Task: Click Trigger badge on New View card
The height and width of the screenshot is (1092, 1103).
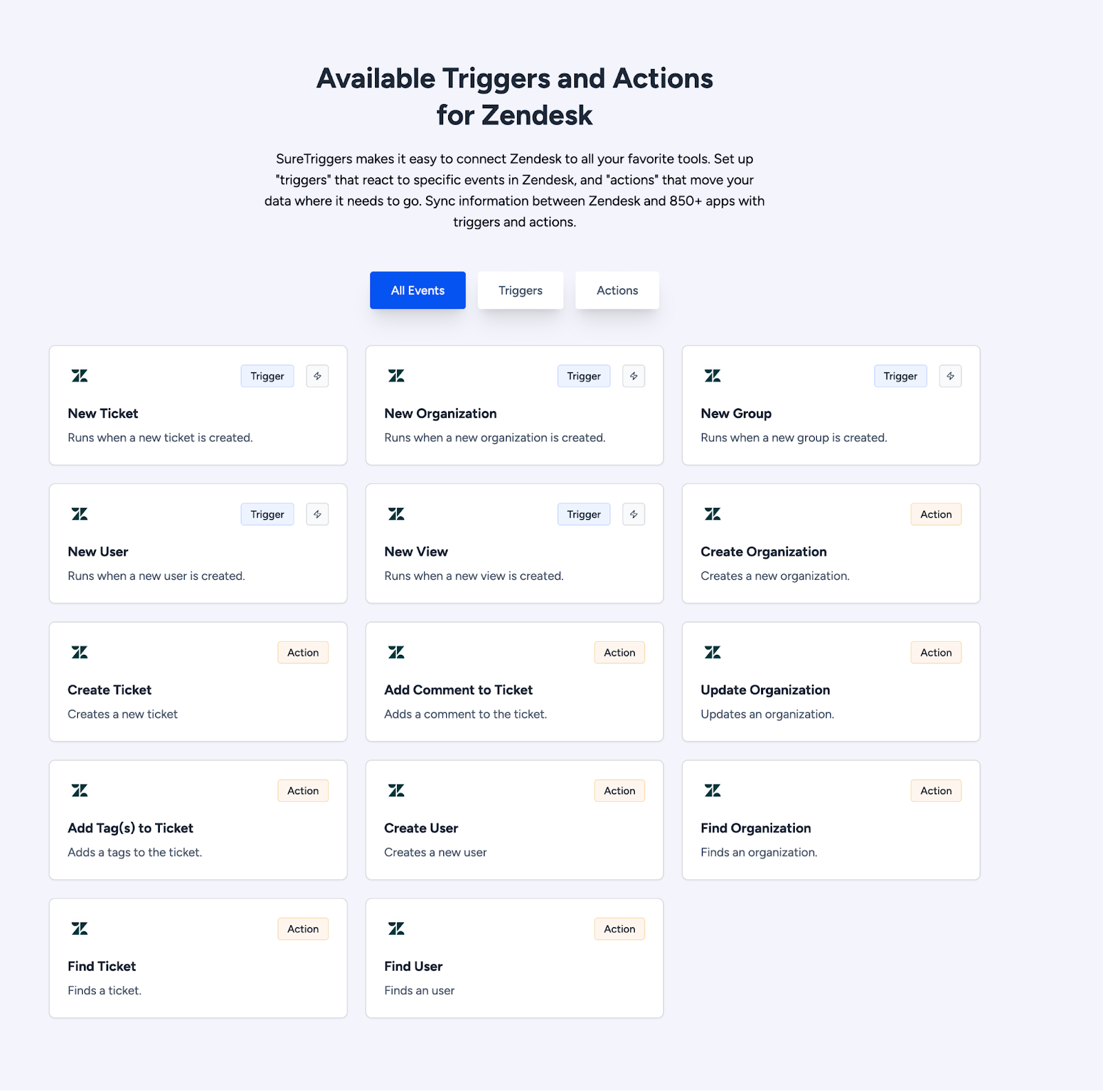Action: pos(584,514)
